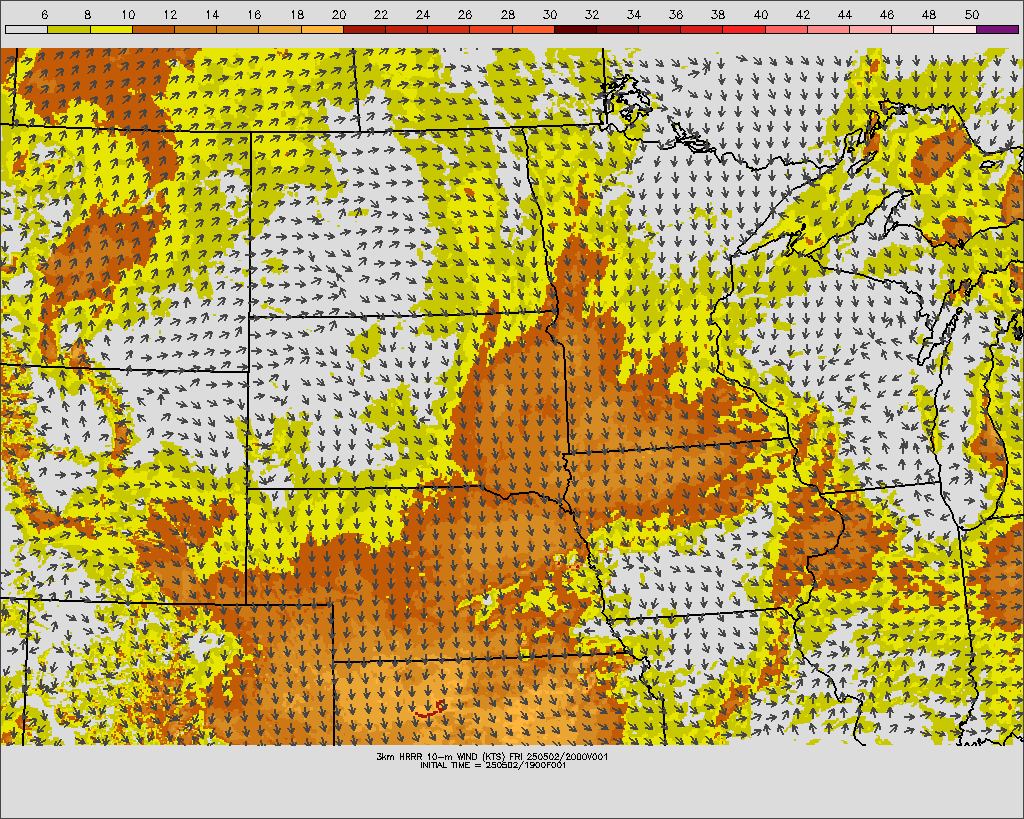This screenshot has height=819, width=1024.
Task: Pick the scale value '38'
Action: coord(718,14)
